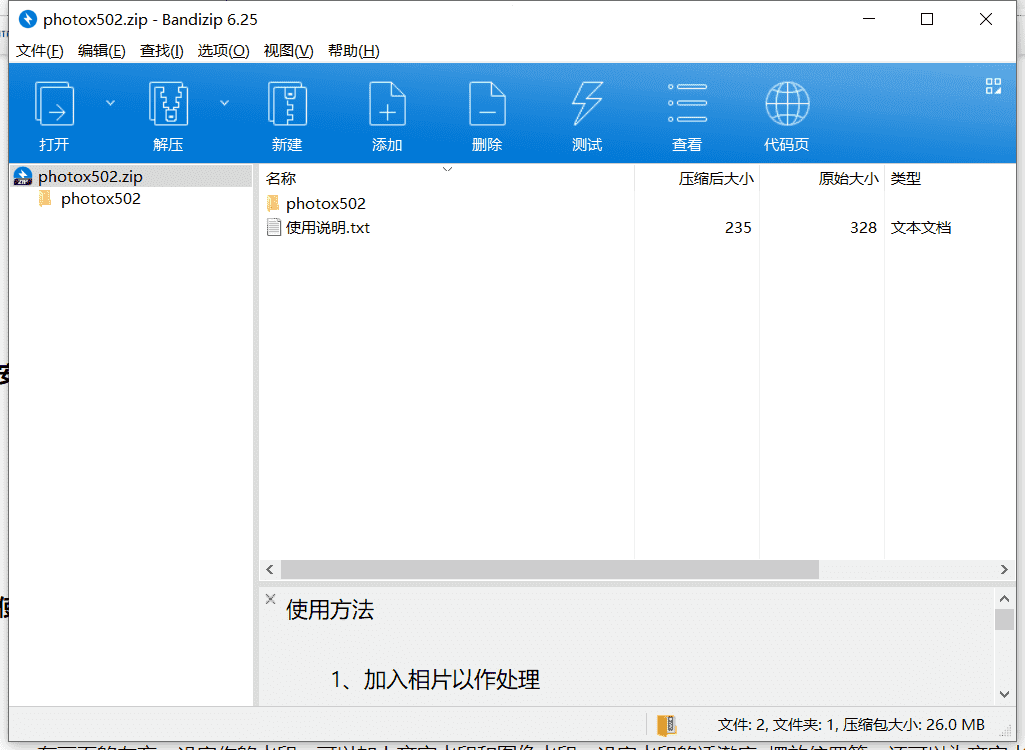The image size is (1025, 750).
Task: Open the 查找(I) menu
Action: tap(161, 51)
